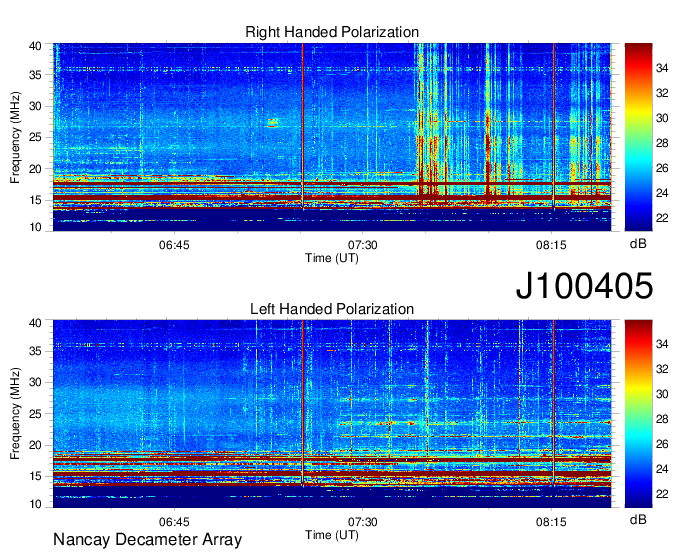The width and height of the screenshot is (680, 552).
Task: Click the 'Nancay Decameter Array' caption
Action: click(x=147, y=540)
